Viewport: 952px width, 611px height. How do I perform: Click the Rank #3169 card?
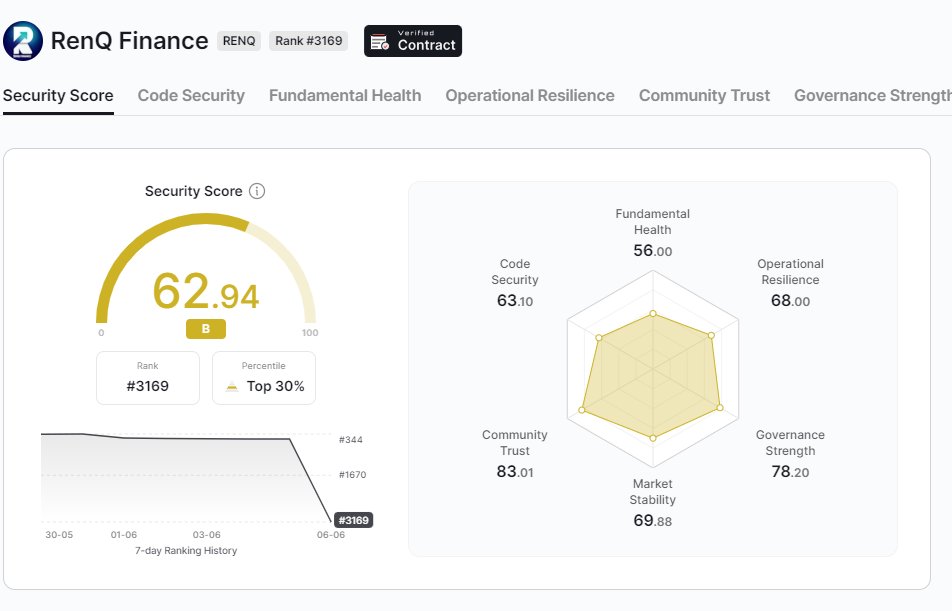coord(148,378)
